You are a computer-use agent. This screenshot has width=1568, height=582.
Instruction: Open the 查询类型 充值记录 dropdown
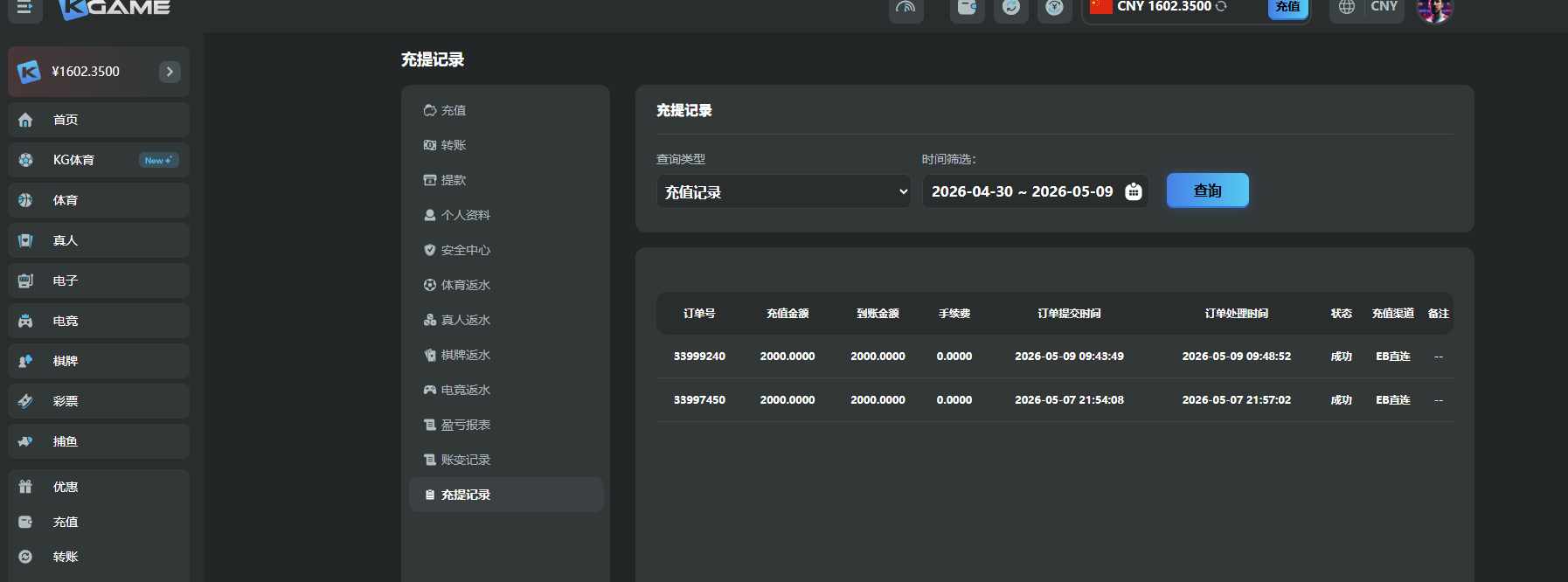click(783, 191)
